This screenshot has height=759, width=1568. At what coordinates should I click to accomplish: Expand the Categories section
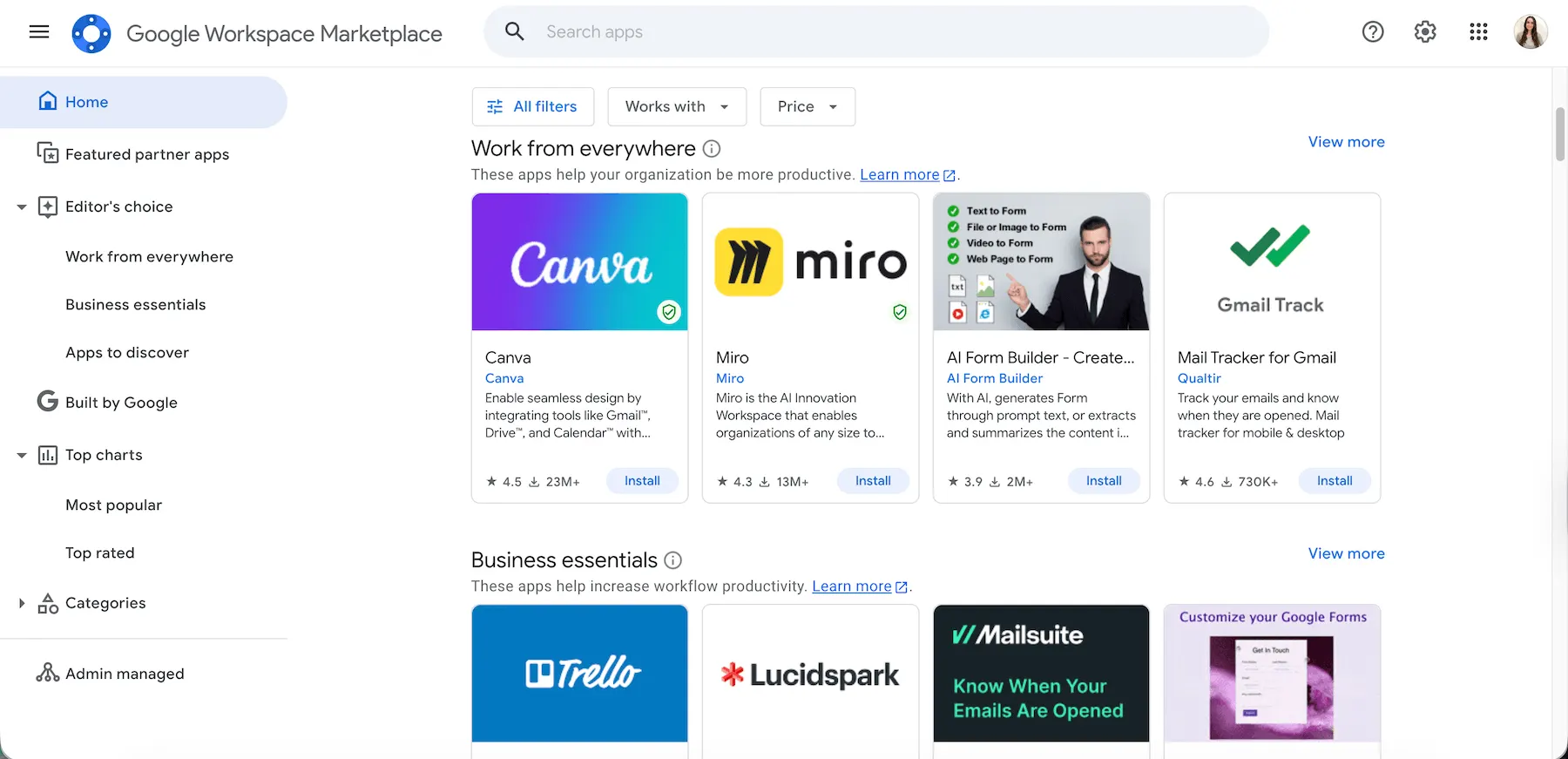(22, 603)
